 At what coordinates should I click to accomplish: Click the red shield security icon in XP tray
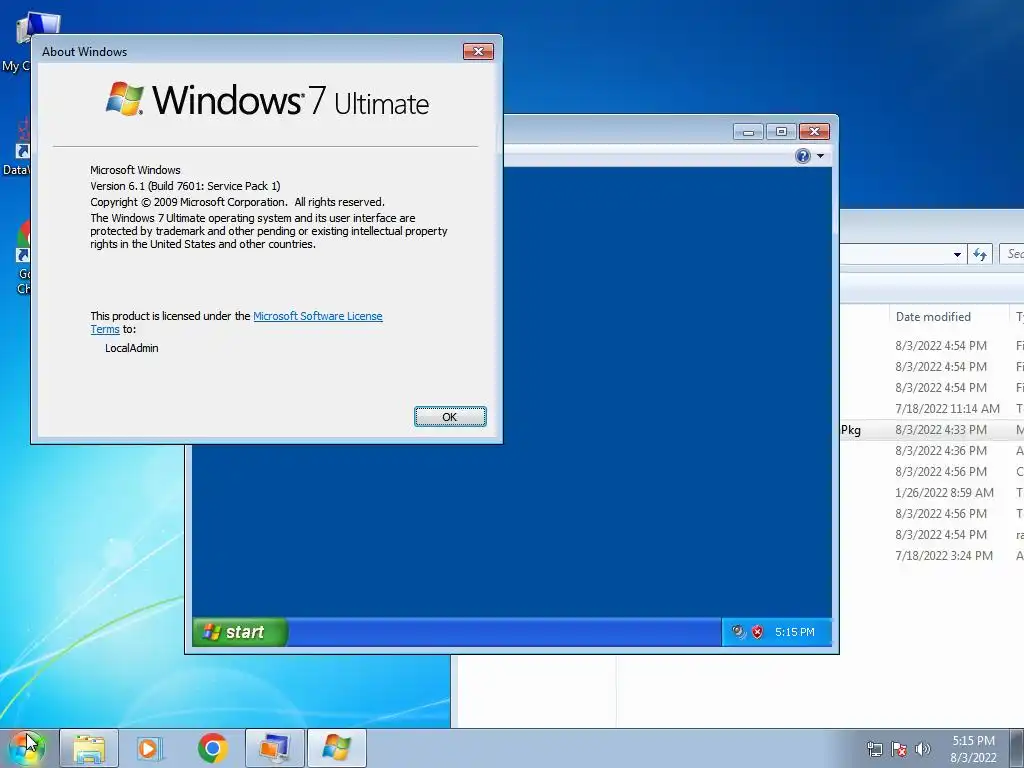click(x=758, y=632)
